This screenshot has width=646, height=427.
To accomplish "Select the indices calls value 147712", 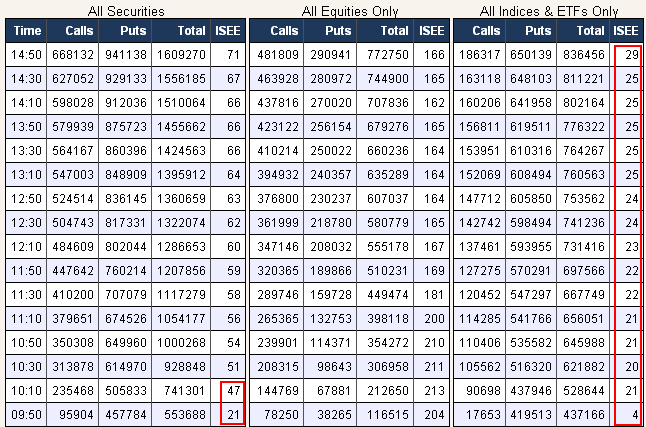I will [x=479, y=199].
